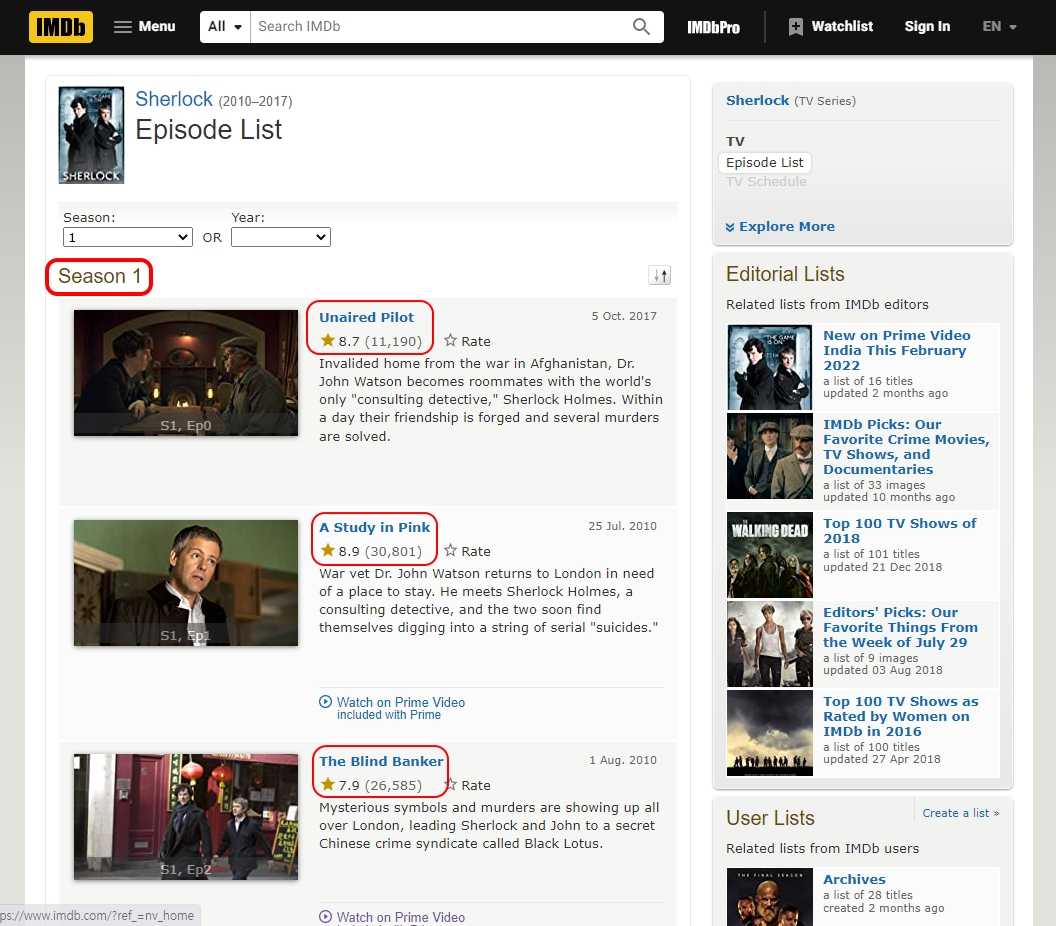Rate A Study in Pink star
1056x926 pixels.
[467, 551]
